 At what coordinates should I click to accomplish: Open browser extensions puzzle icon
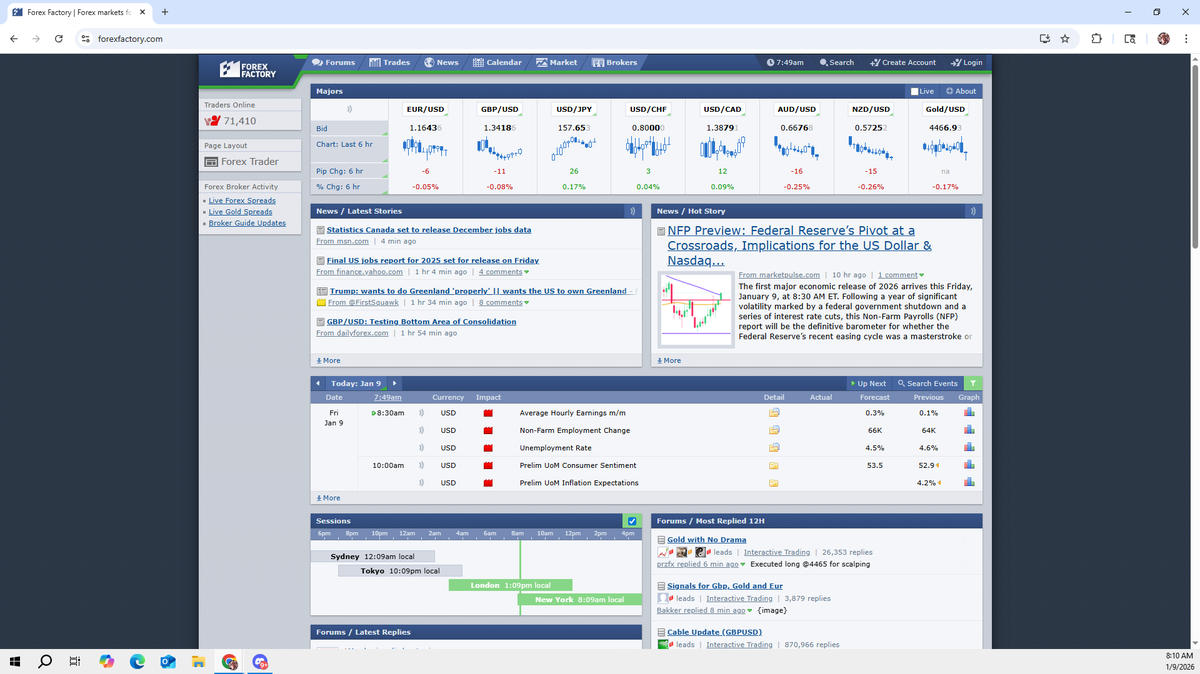(x=1096, y=39)
